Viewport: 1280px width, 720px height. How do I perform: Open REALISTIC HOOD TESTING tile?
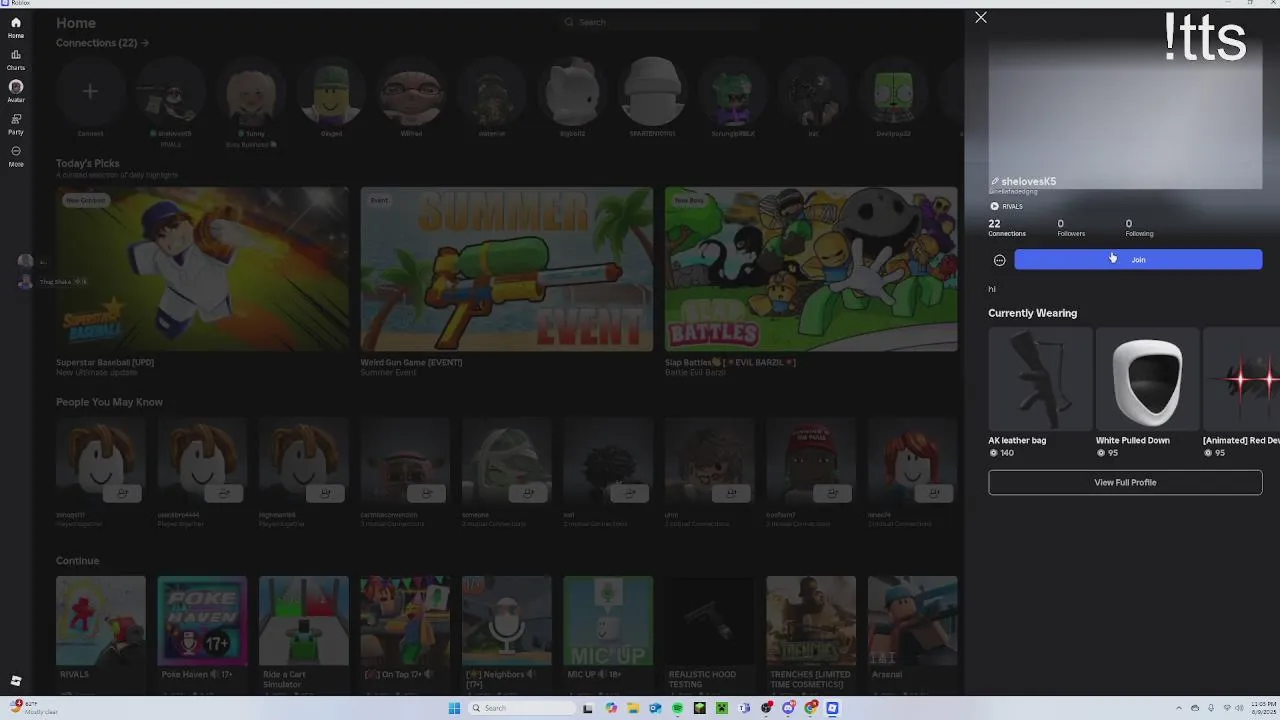point(709,620)
